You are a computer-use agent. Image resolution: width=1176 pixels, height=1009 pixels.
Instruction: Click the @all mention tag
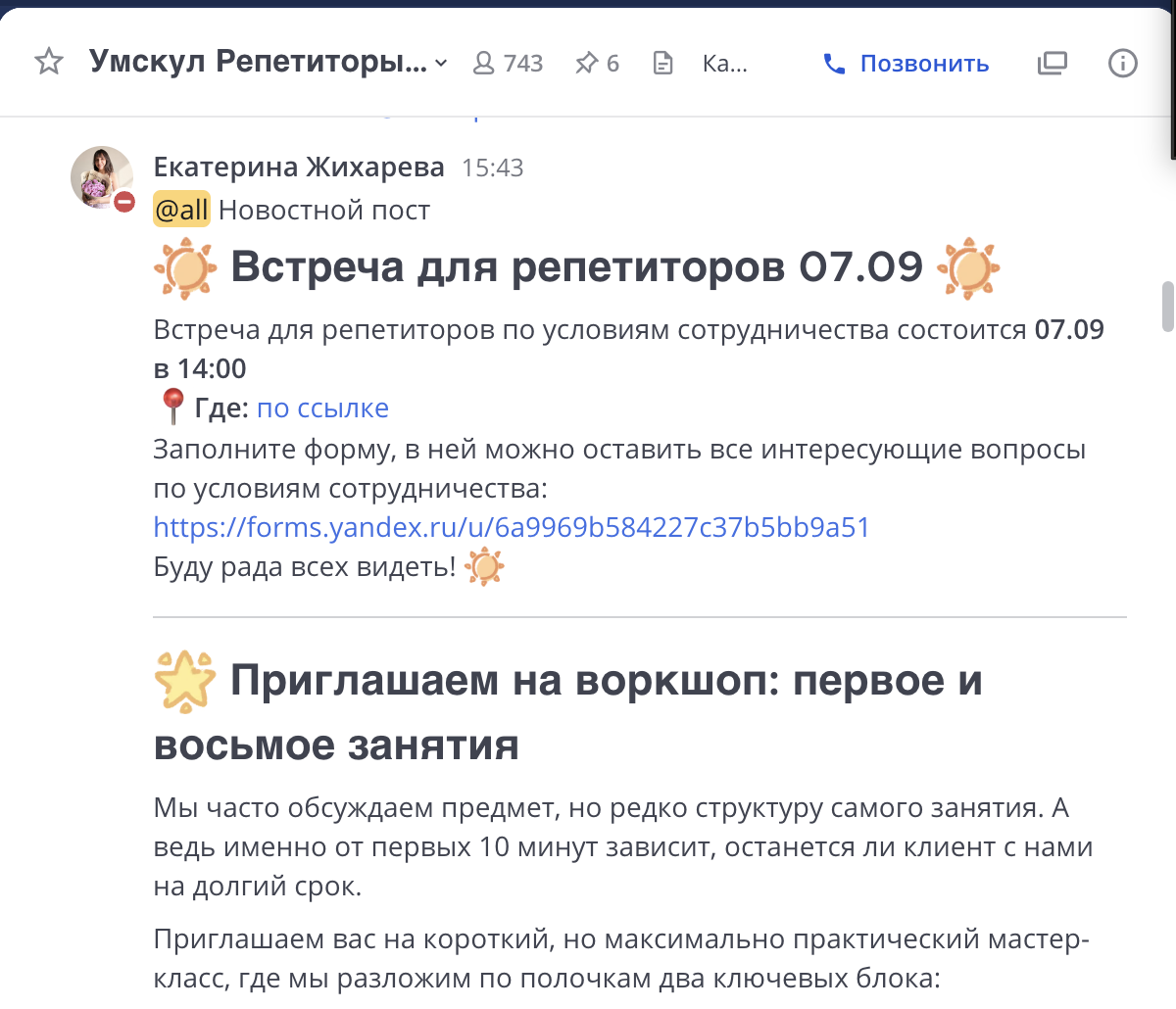(181, 210)
